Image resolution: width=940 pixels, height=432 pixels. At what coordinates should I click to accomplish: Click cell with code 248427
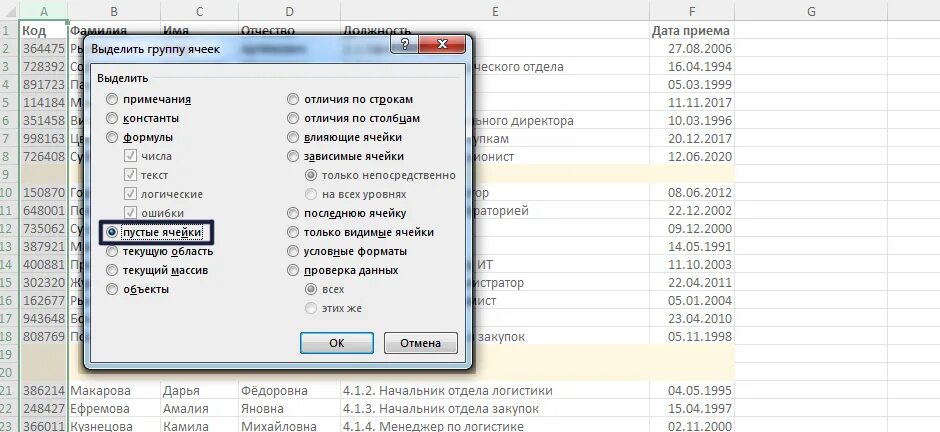(44, 409)
